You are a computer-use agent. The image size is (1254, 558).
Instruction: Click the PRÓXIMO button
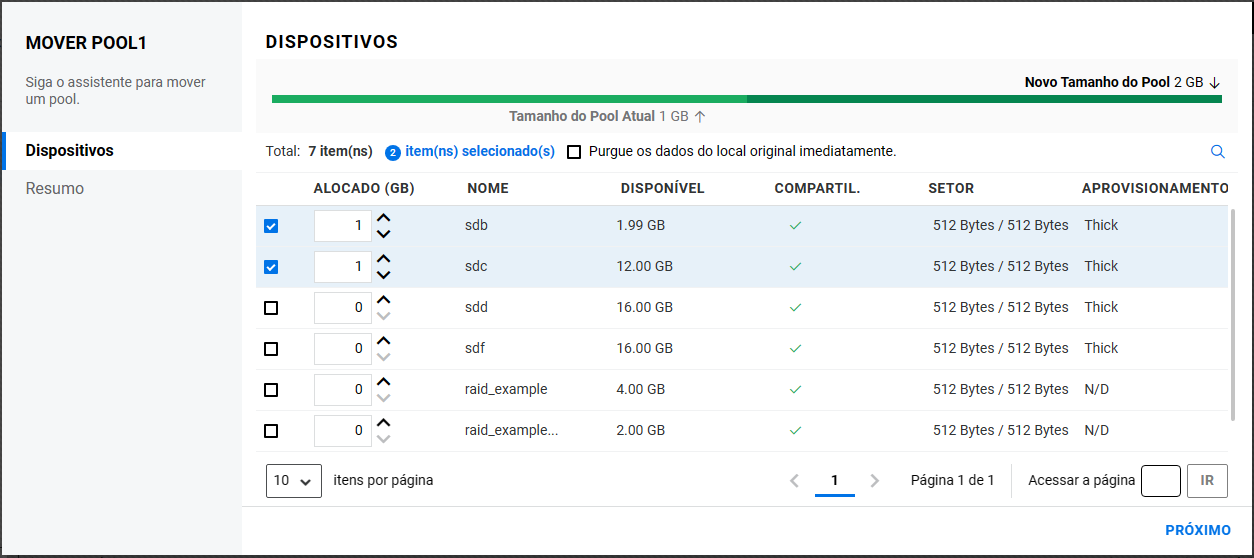1197,531
